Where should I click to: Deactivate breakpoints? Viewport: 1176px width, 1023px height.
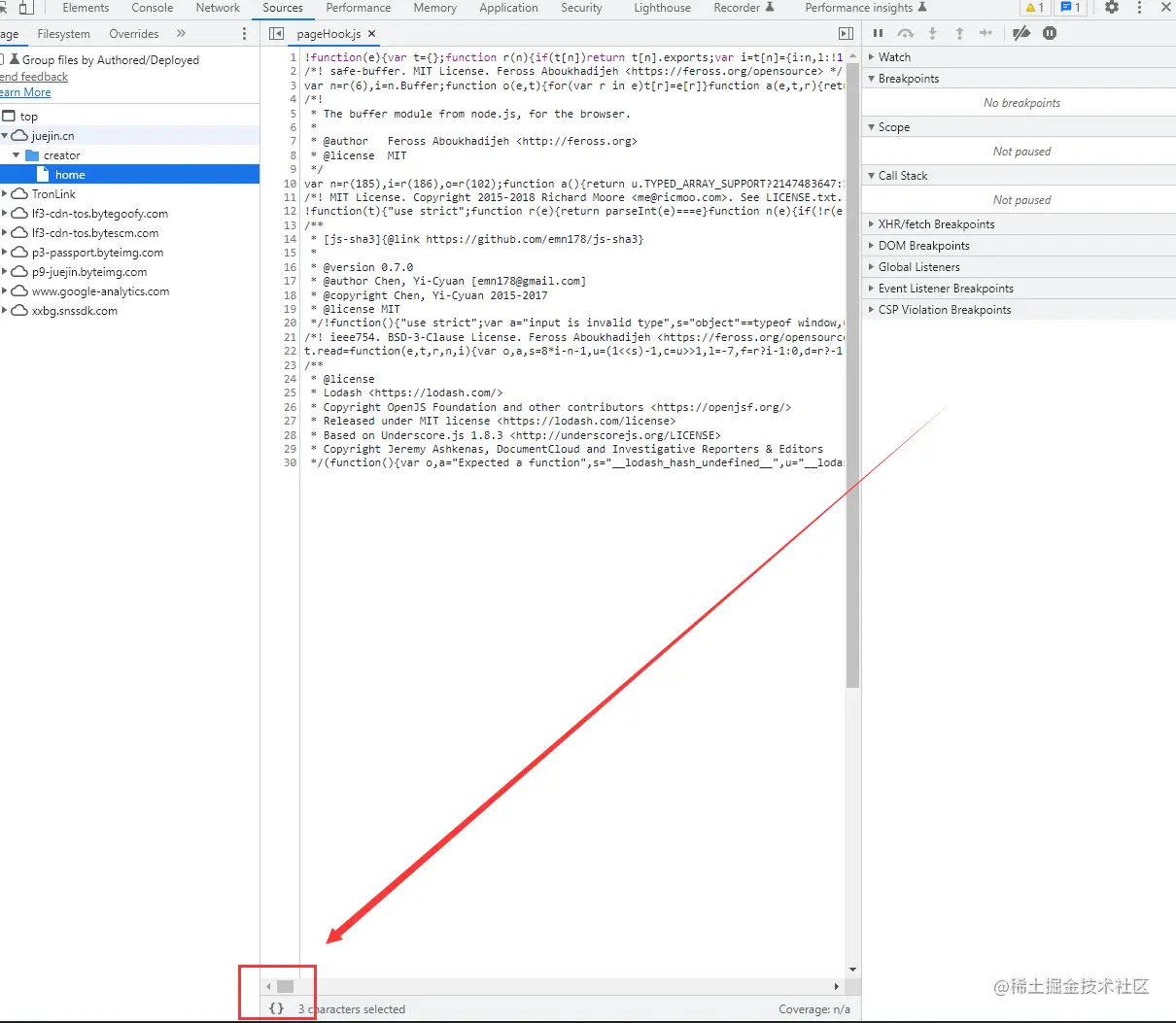click(1020, 33)
